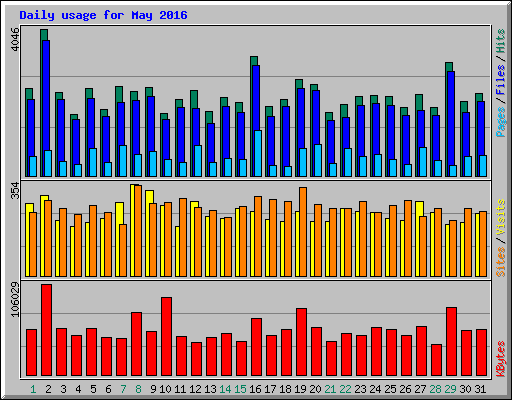The width and height of the screenshot is (512, 400).
Task: Click day 3 on the x-axis
Action: pyautogui.click(x=63, y=389)
